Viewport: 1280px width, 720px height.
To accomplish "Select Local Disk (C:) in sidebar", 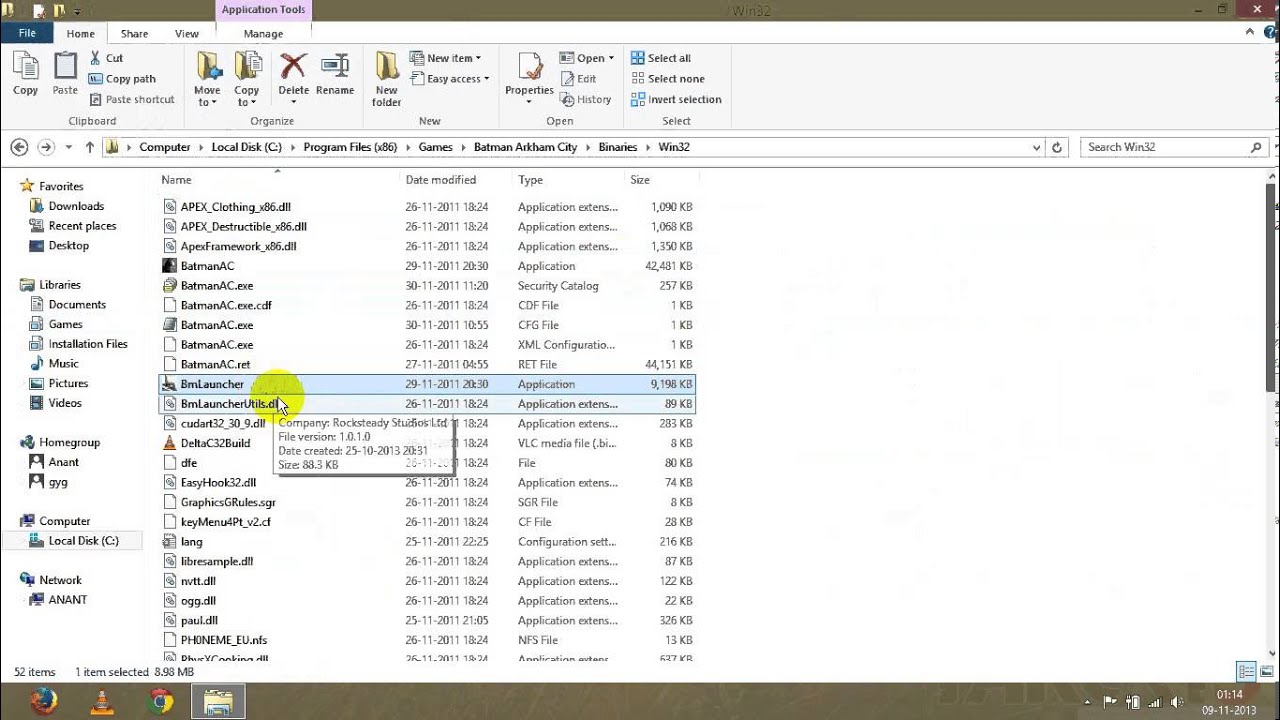I will pyautogui.click(x=83, y=541).
